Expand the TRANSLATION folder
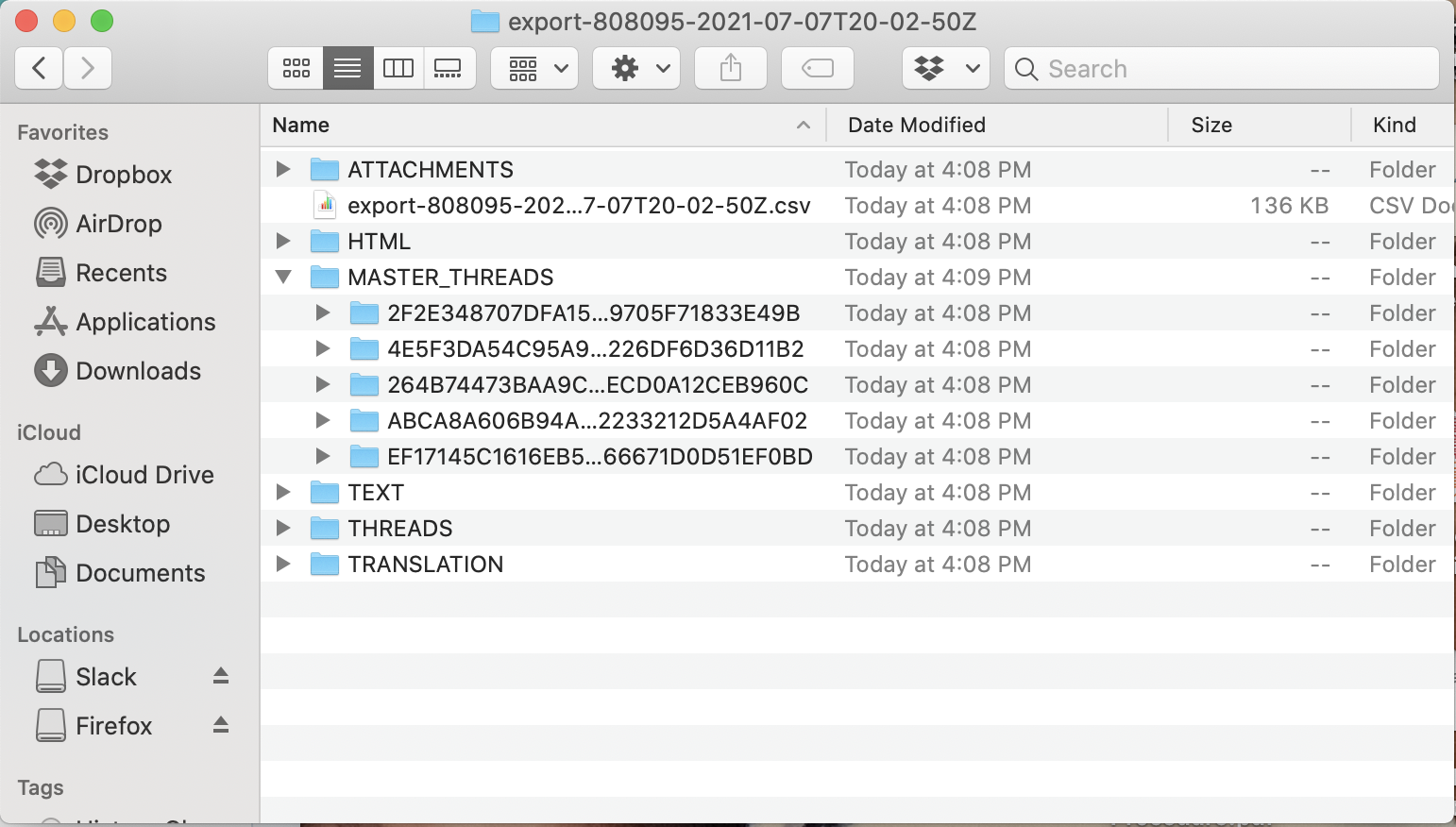Viewport: 1456px width, 827px height. [282, 564]
